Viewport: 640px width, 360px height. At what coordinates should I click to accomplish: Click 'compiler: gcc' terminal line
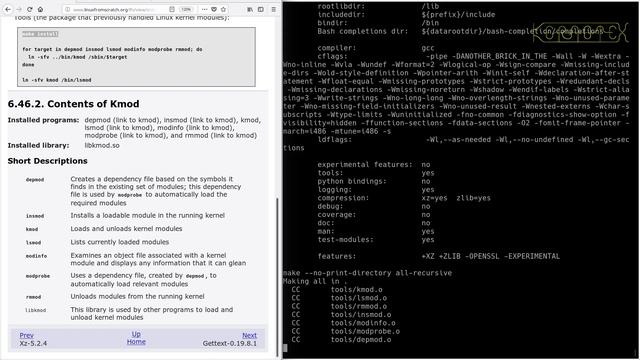376,48
